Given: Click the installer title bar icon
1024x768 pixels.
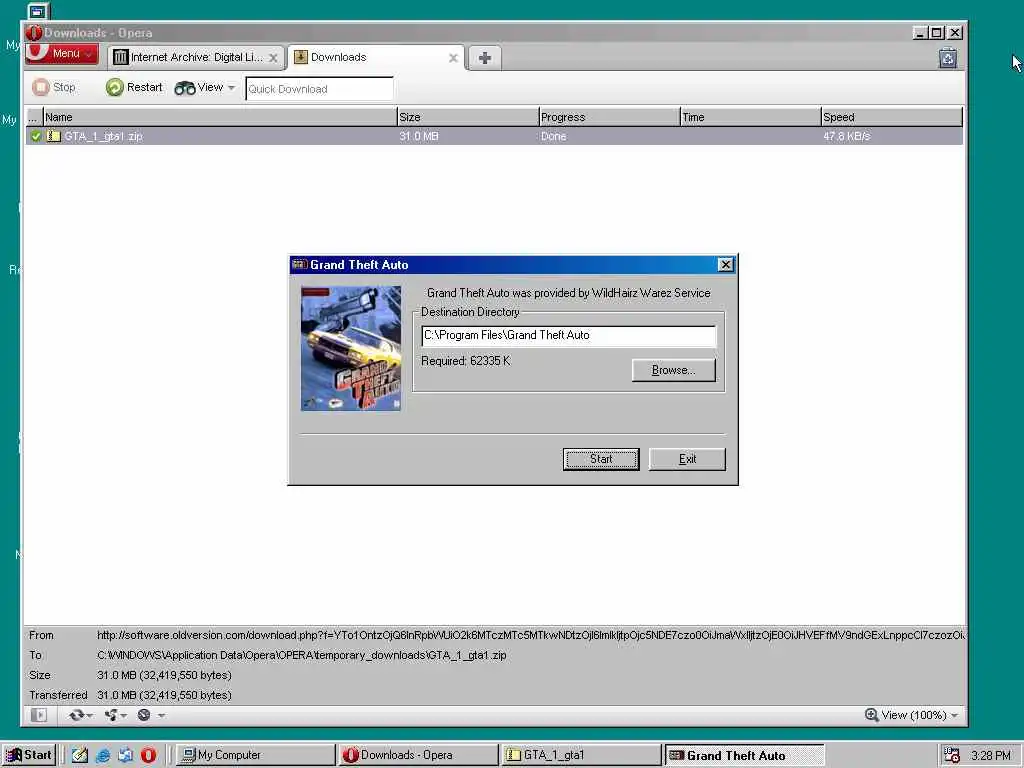Looking at the screenshot, I should [299, 264].
